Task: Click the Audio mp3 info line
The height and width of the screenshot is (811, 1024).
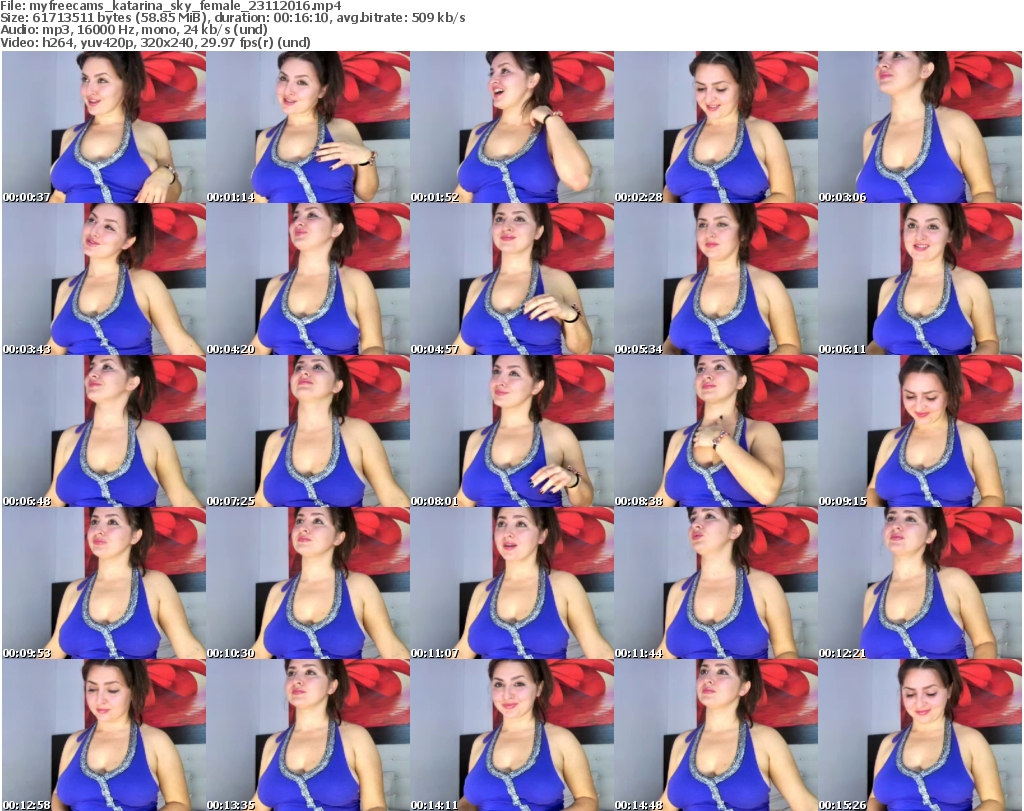Action: point(134,30)
